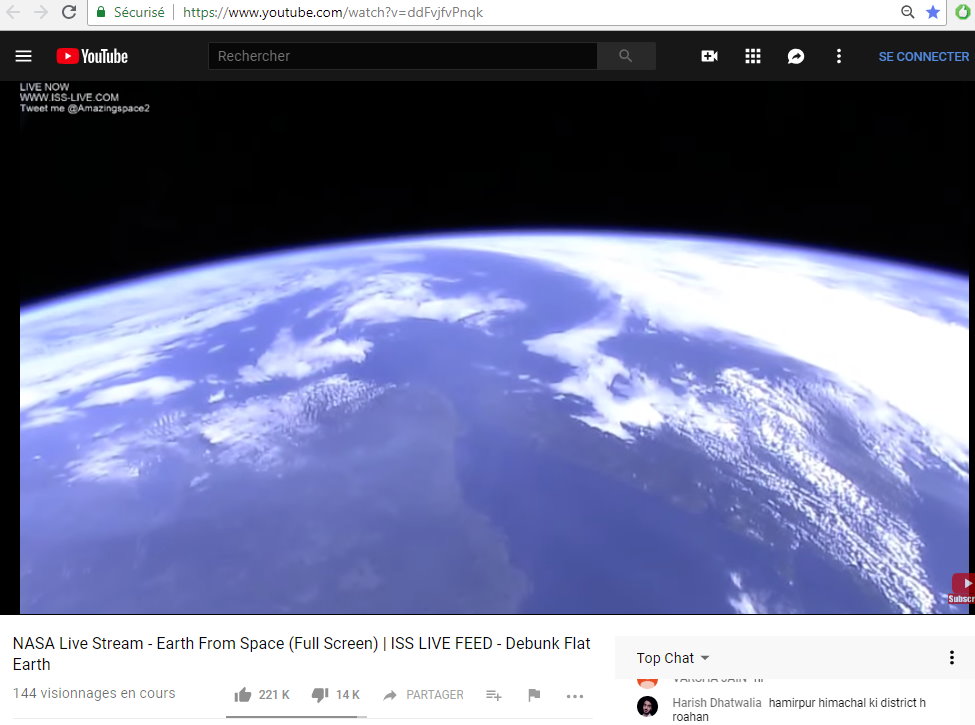Like the video with the thumbs up
975x725 pixels.
click(243, 695)
